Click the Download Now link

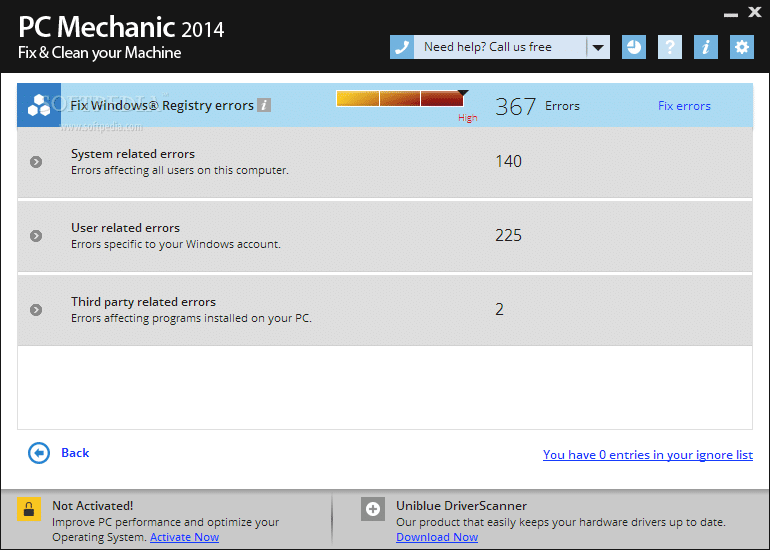(437, 537)
